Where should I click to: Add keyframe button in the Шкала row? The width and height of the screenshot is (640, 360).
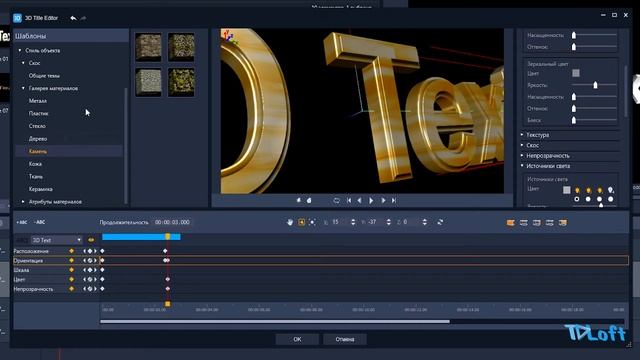pyautogui.click(x=90, y=270)
